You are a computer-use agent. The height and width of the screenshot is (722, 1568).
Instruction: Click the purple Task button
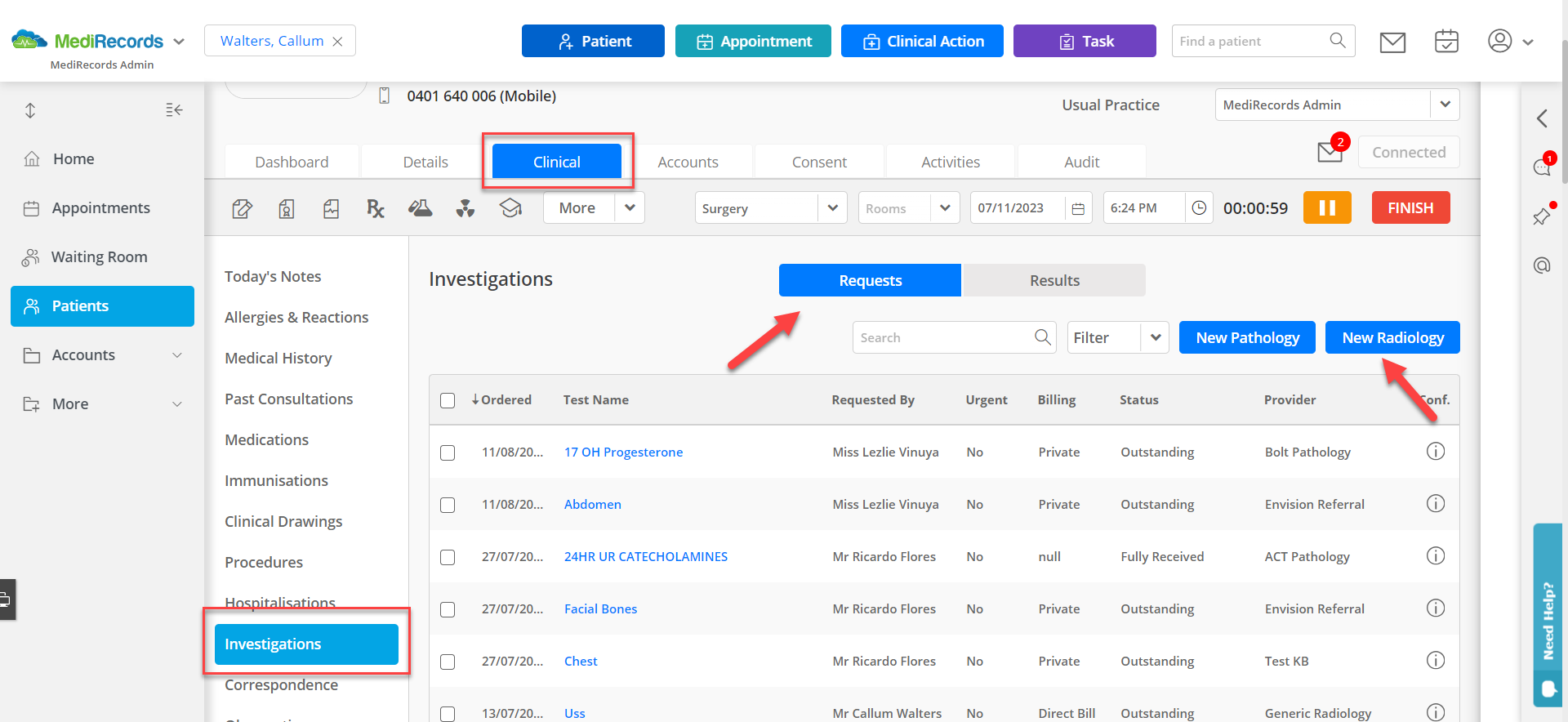coord(1085,41)
